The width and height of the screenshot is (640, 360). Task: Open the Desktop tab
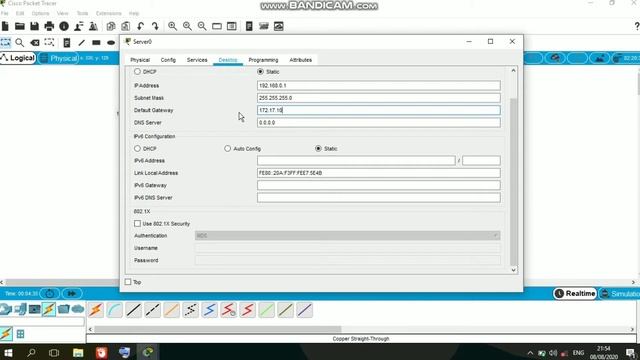(228, 60)
